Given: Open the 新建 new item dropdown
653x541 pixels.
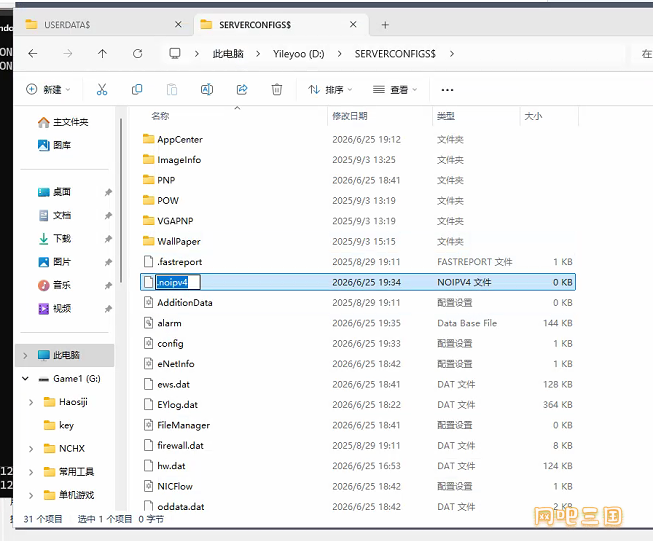Looking at the screenshot, I should [x=48, y=90].
